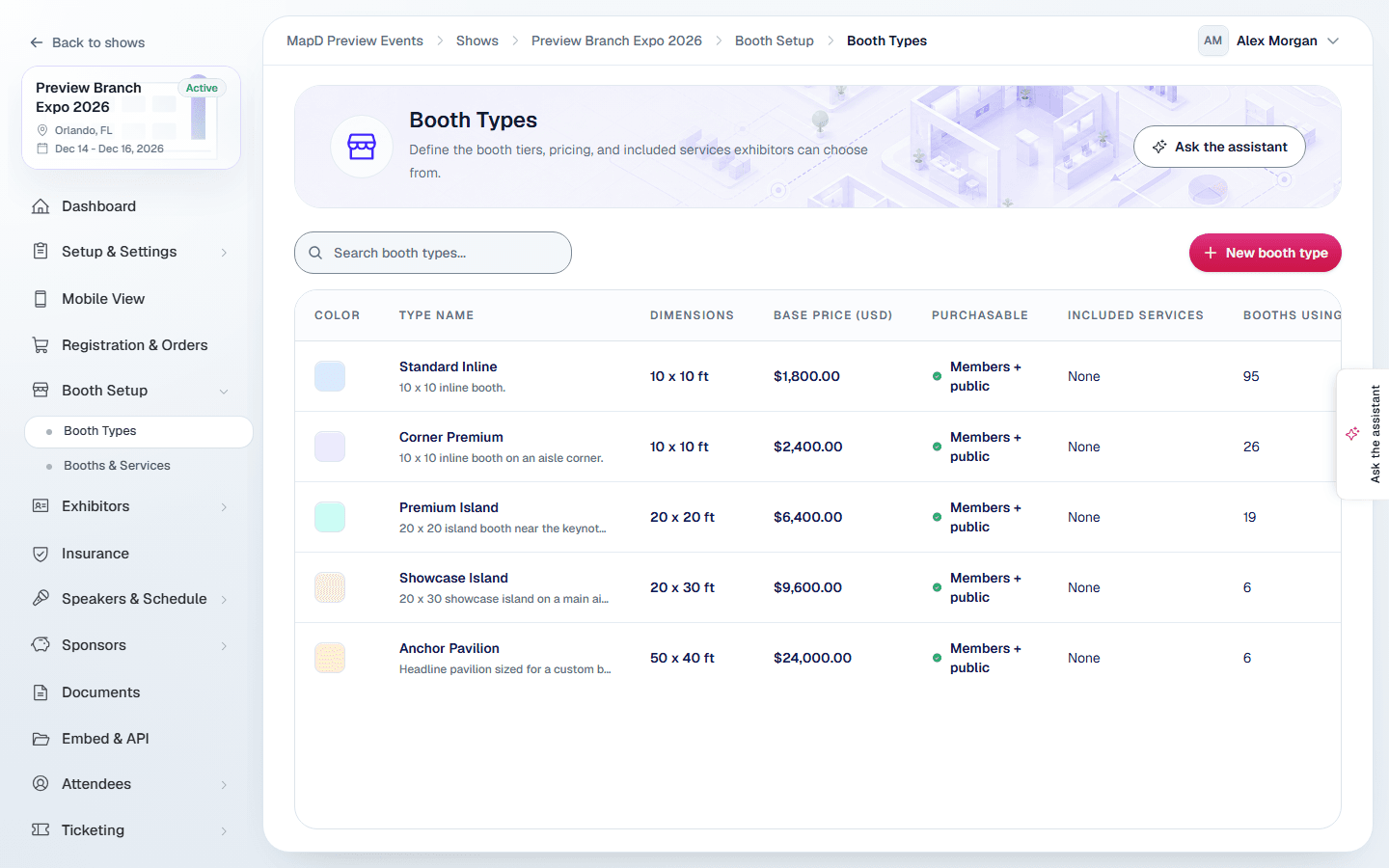This screenshot has width=1389, height=868.
Task: Go to the Shows breadcrumb
Action: pyautogui.click(x=477, y=41)
